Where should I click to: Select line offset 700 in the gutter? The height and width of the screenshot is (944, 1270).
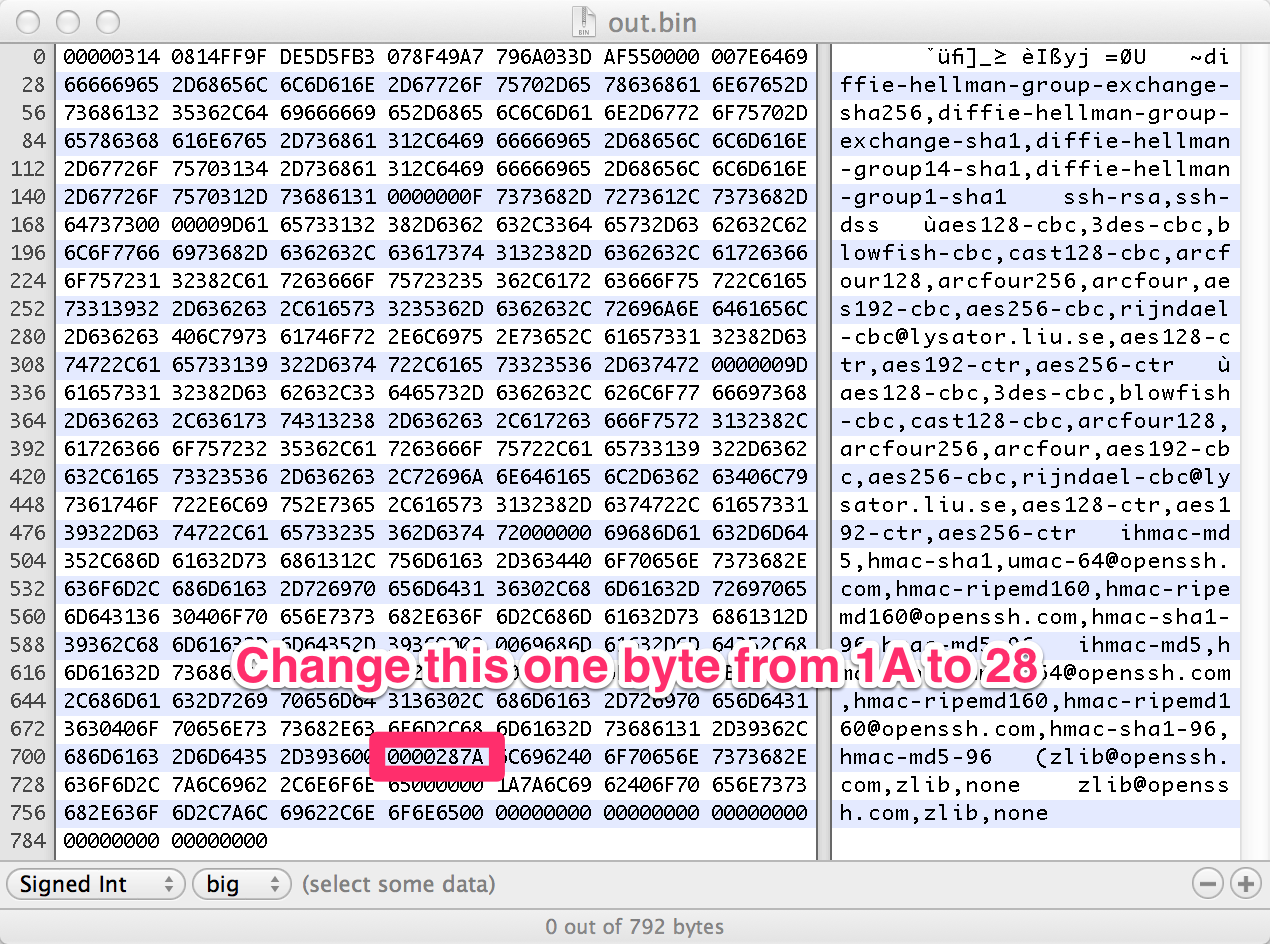coord(27,757)
